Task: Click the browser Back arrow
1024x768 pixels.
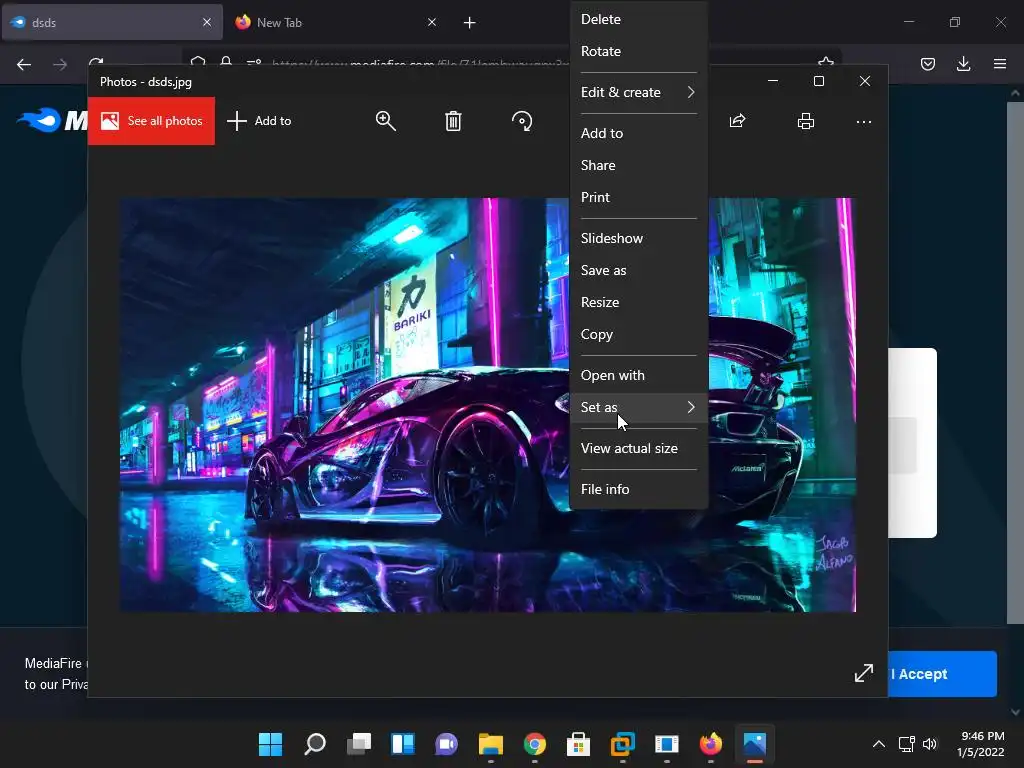Action: point(24,64)
